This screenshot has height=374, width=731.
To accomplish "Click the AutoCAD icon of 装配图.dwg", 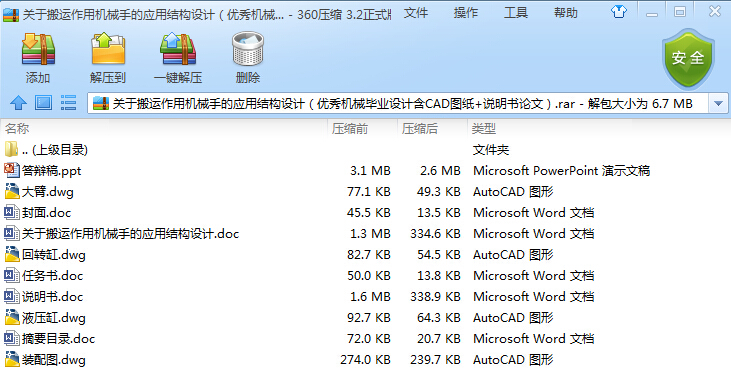I will point(11,359).
